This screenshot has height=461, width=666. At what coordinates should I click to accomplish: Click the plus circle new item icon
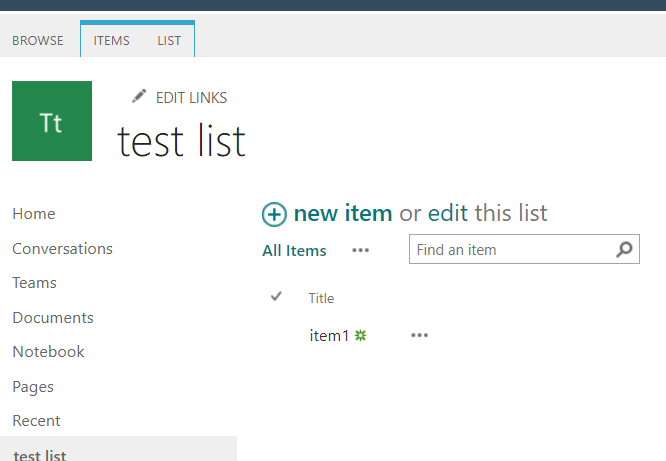(274, 214)
